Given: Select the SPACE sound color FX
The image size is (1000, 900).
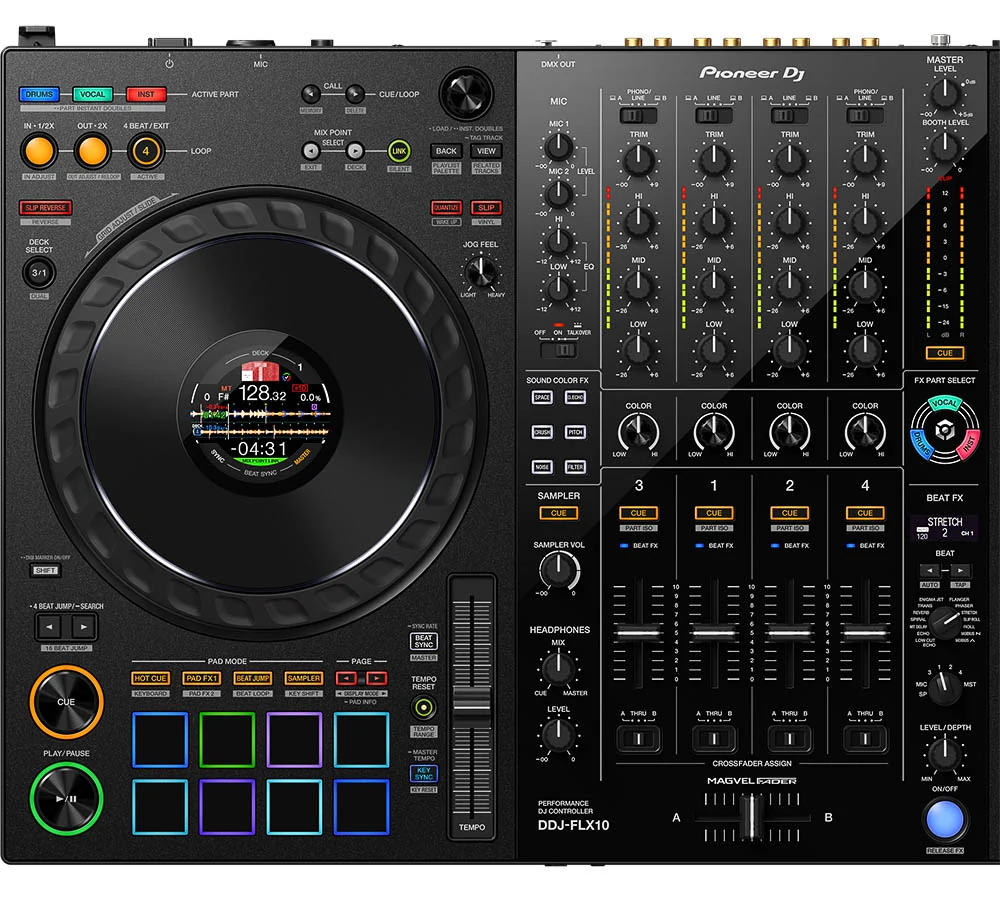Looking at the screenshot, I should pos(542,397).
